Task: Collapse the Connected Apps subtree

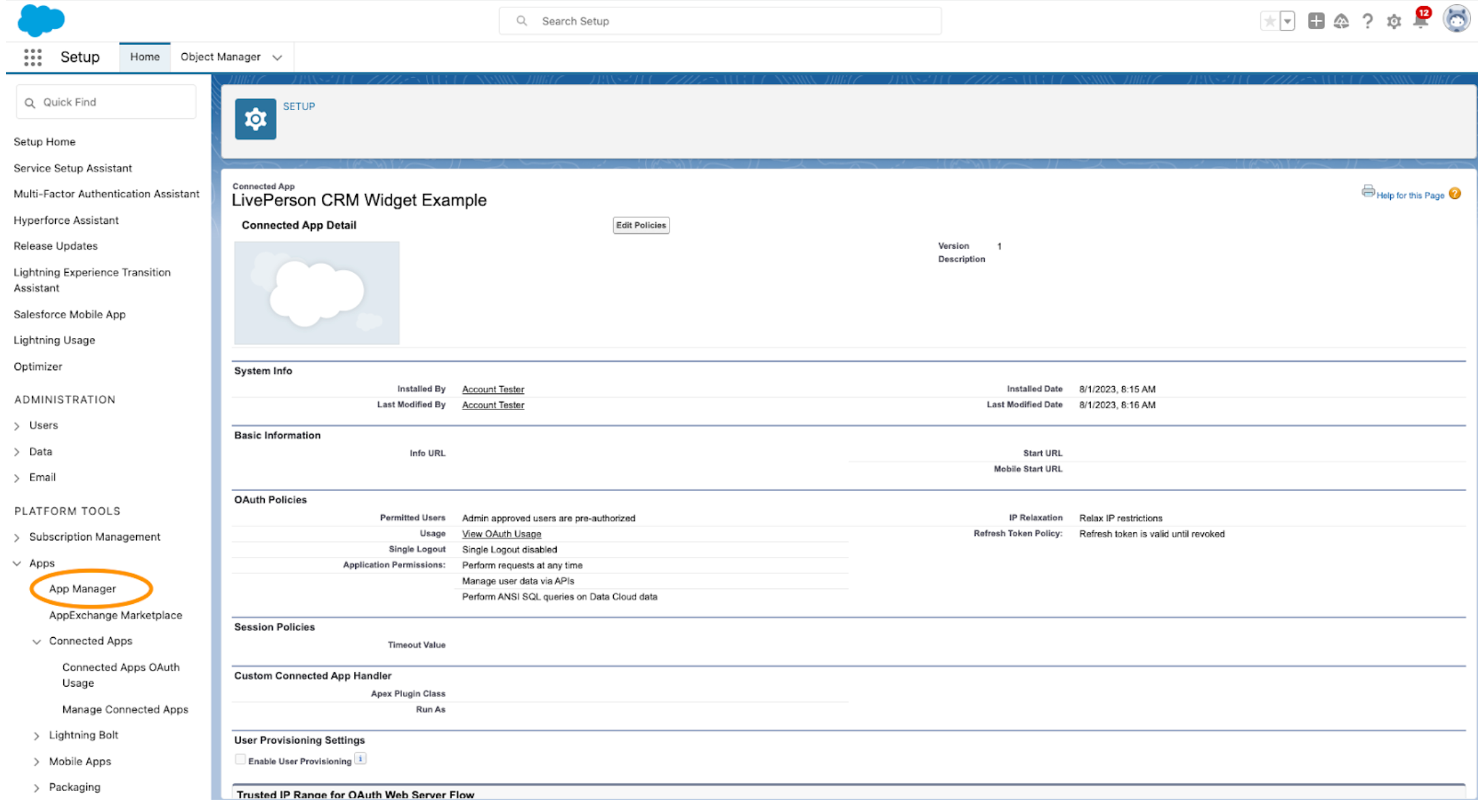Action: pyautogui.click(x=37, y=642)
